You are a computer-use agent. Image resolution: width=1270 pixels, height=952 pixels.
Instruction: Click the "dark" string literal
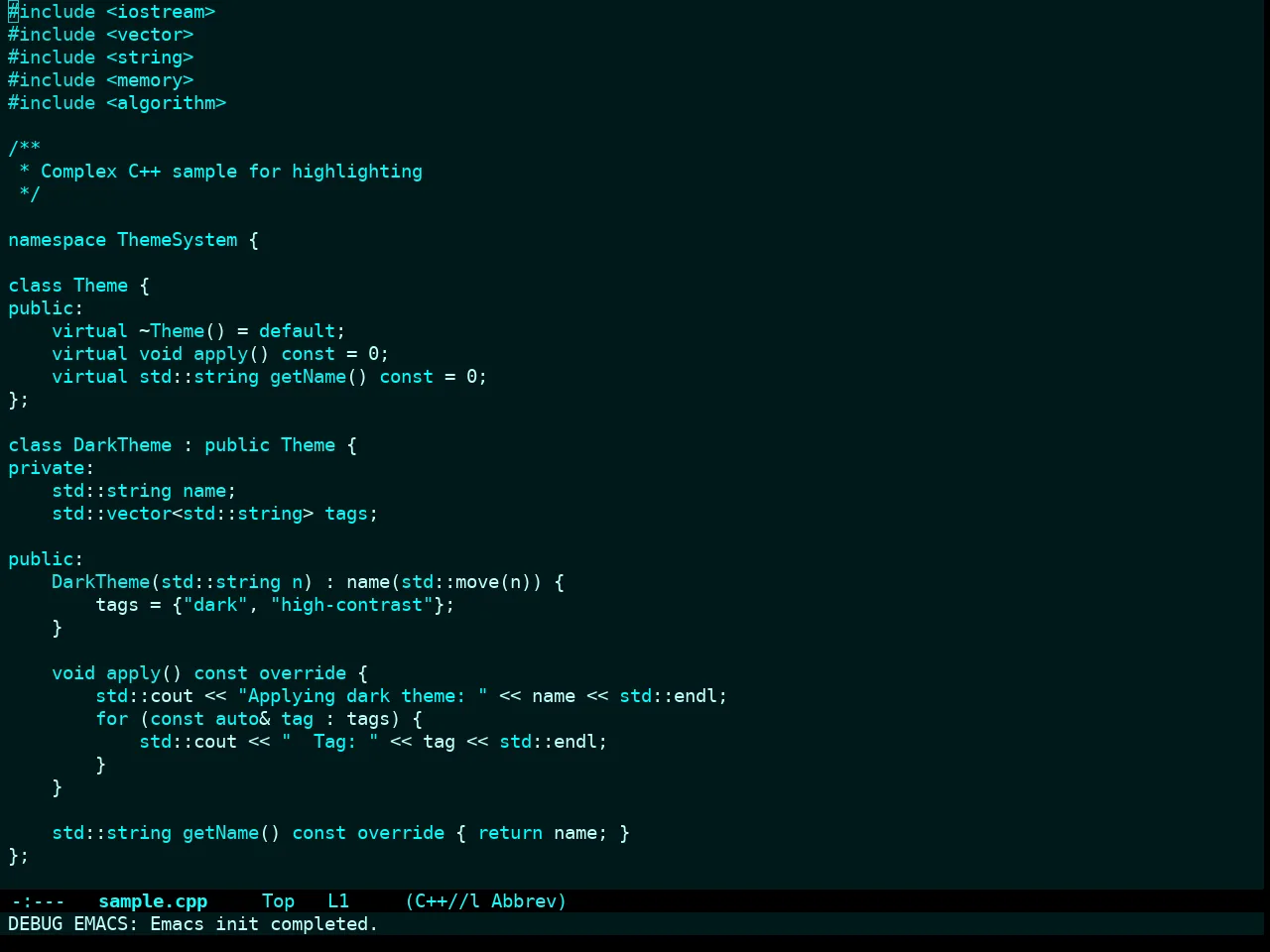pyautogui.click(x=215, y=605)
